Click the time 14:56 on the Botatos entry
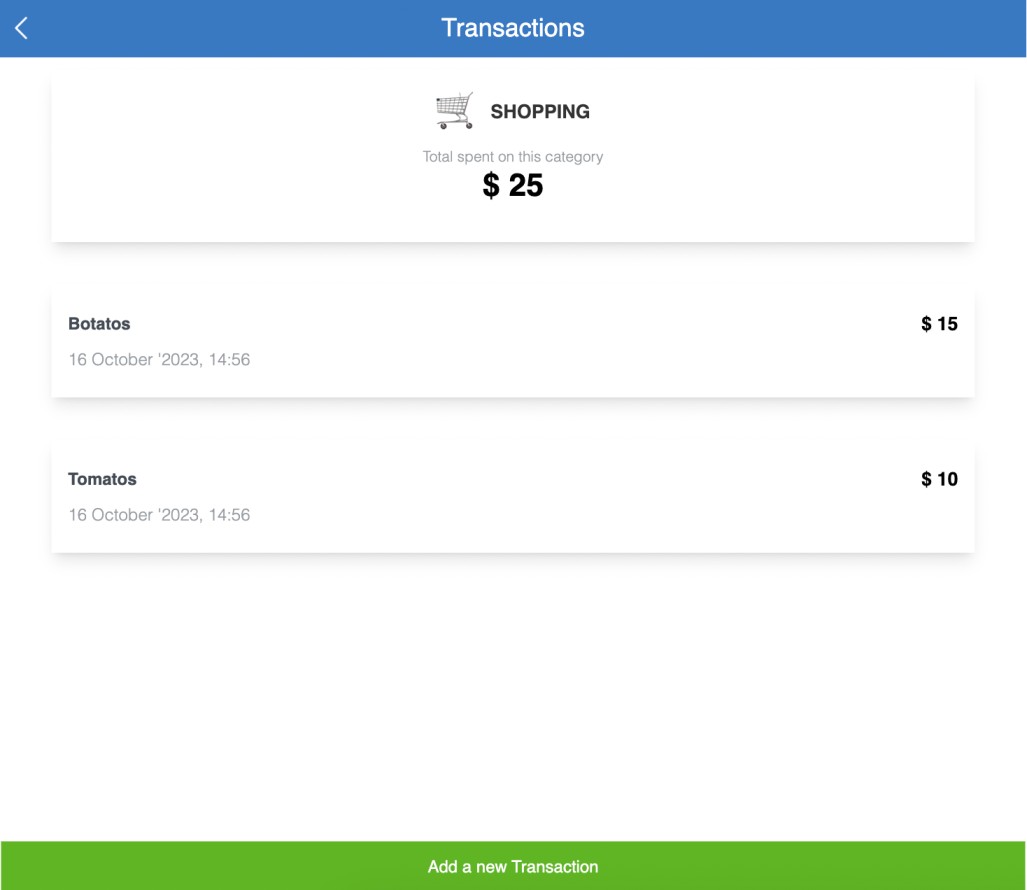This screenshot has height=890, width=1027. [229, 359]
